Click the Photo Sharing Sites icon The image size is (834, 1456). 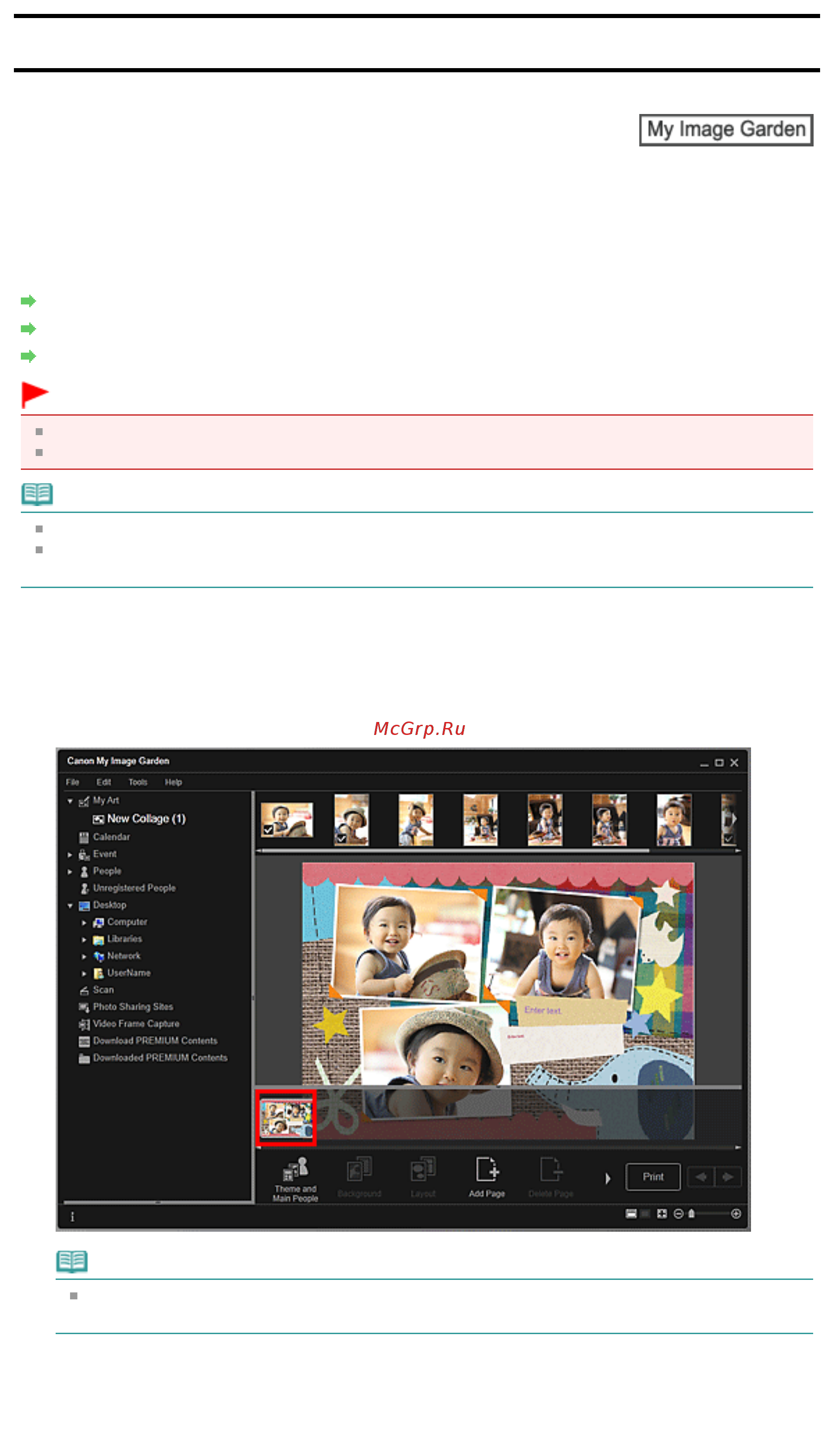click(x=83, y=1008)
